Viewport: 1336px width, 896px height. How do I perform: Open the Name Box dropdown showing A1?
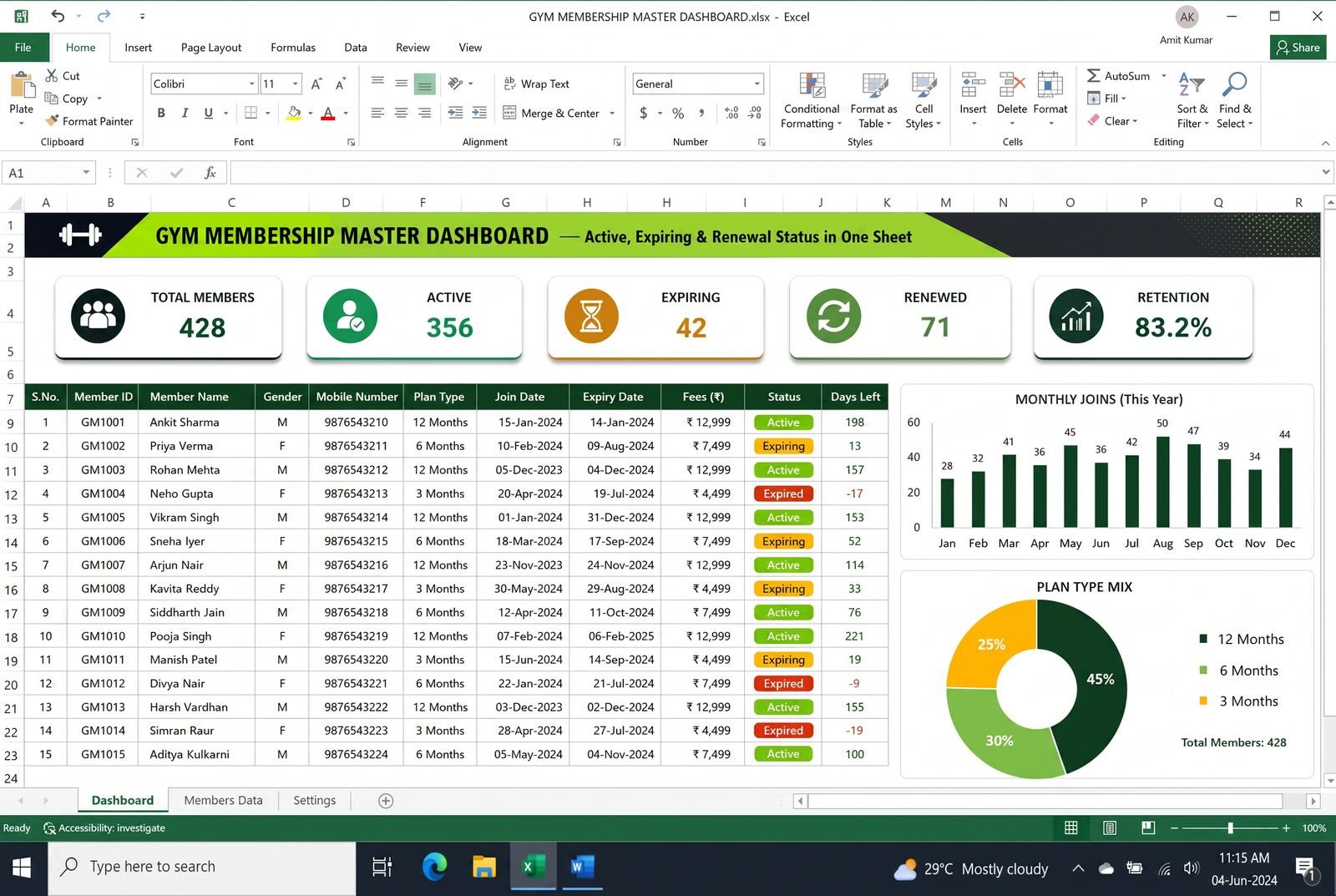pyautogui.click(x=86, y=173)
